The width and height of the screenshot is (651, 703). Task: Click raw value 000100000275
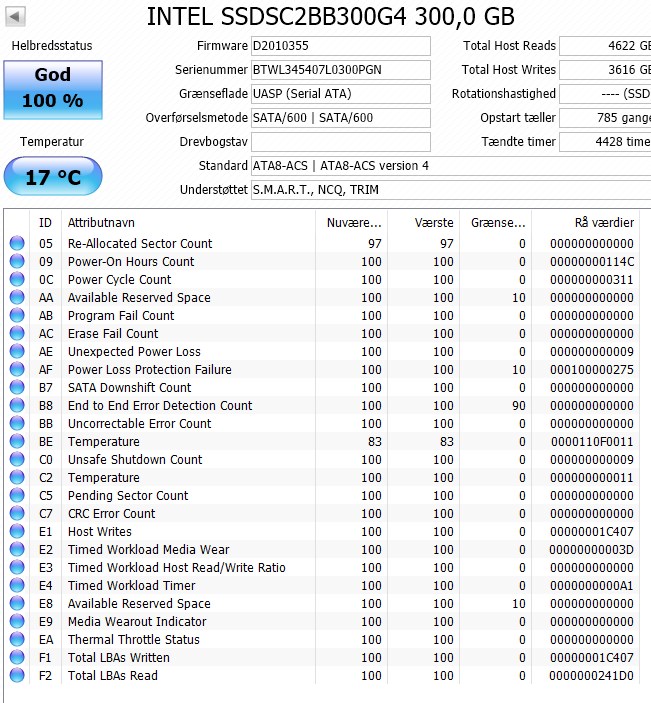coord(592,369)
